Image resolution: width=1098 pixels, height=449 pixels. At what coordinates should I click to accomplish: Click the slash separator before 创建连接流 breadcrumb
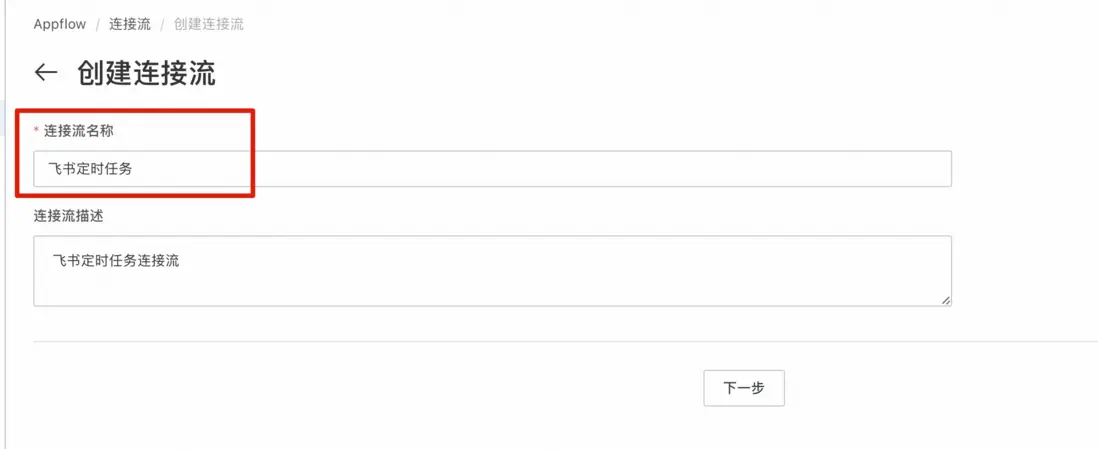(x=162, y=25)
